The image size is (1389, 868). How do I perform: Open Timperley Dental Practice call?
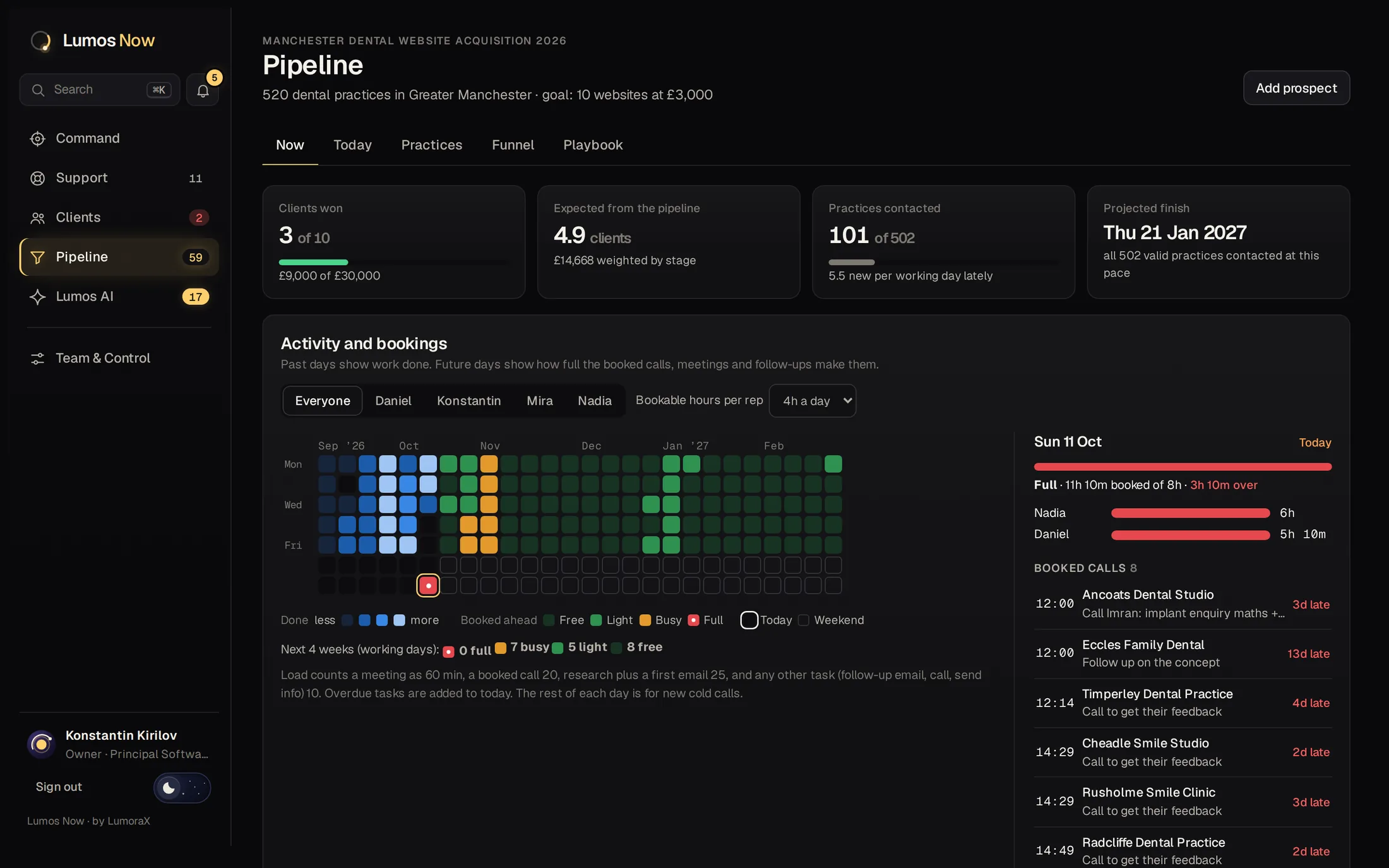pos(1183,703)
